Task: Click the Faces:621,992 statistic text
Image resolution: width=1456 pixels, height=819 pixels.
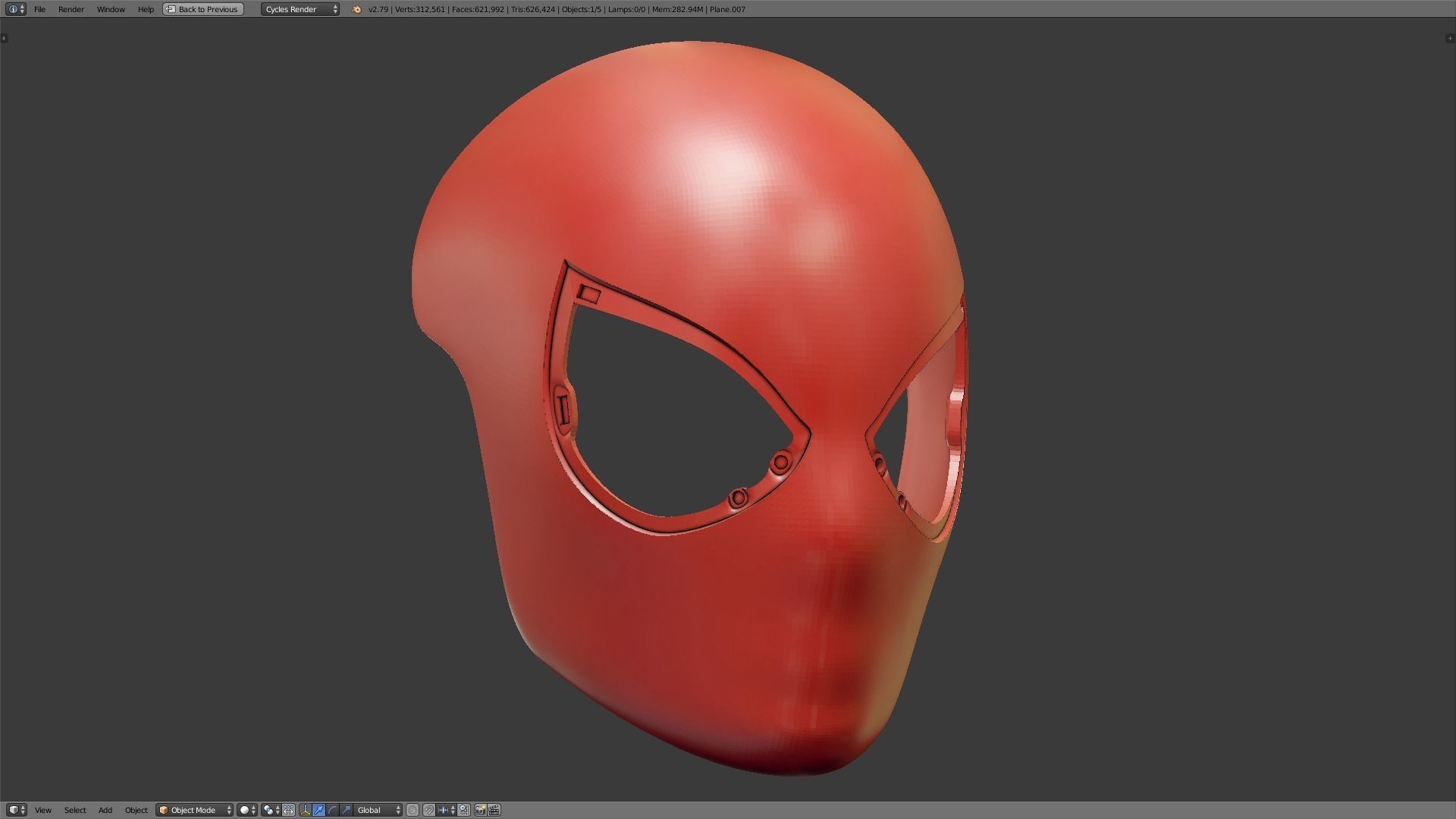Action: point(478,9)
